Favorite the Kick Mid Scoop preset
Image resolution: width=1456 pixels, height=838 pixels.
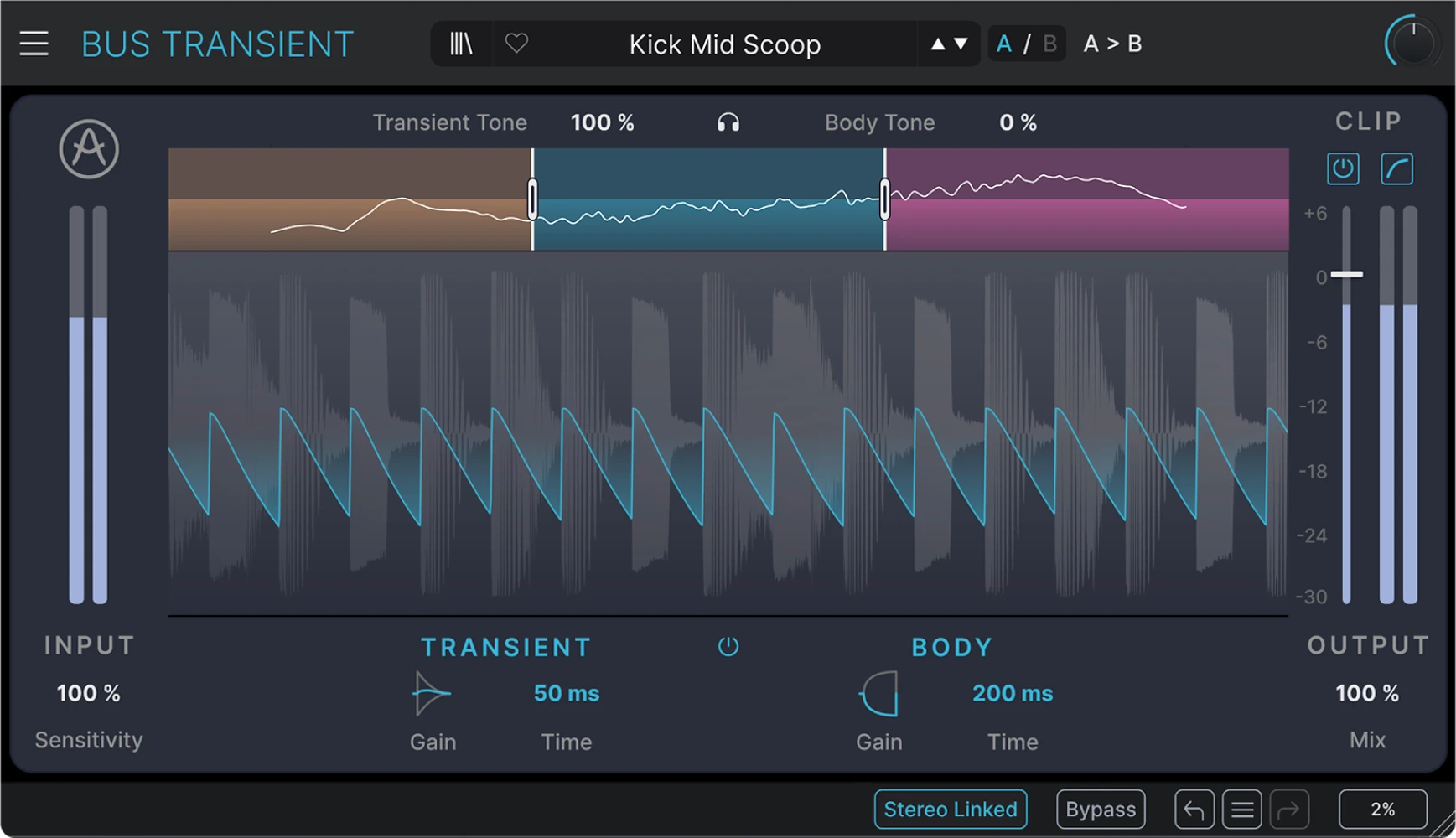pyautogui.click(x=516, y=43)
